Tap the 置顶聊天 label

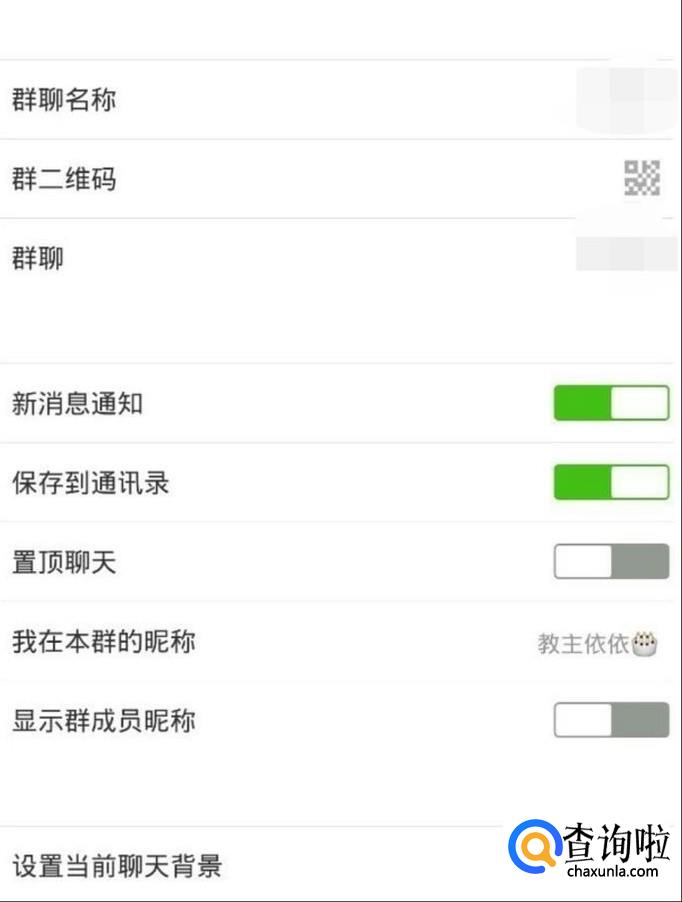(64, 562)
